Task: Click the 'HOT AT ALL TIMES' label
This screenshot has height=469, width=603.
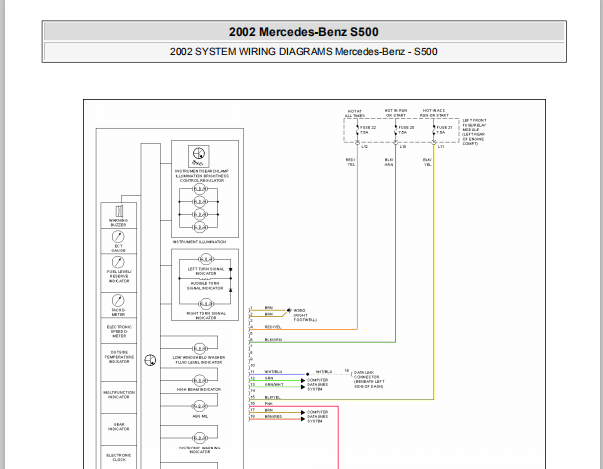Action: [x=355, y=113]
